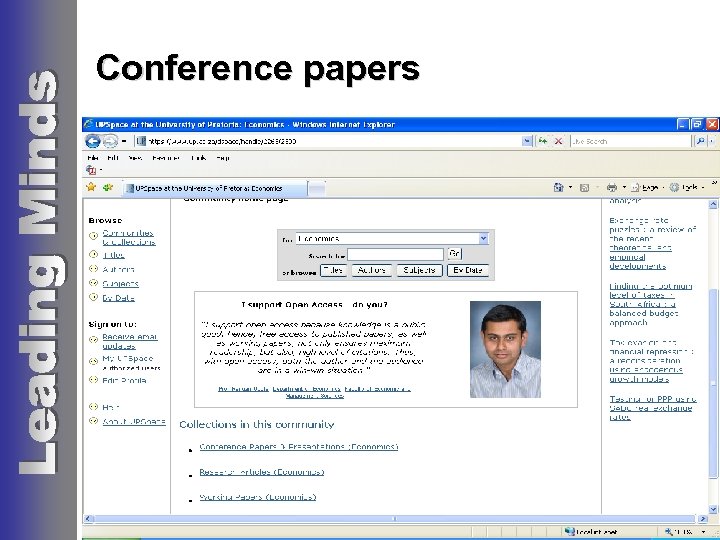Screen dimensions: 720x540
Task: Open the zoom level dropdown arrow in status bar
Action: (703, 532)
